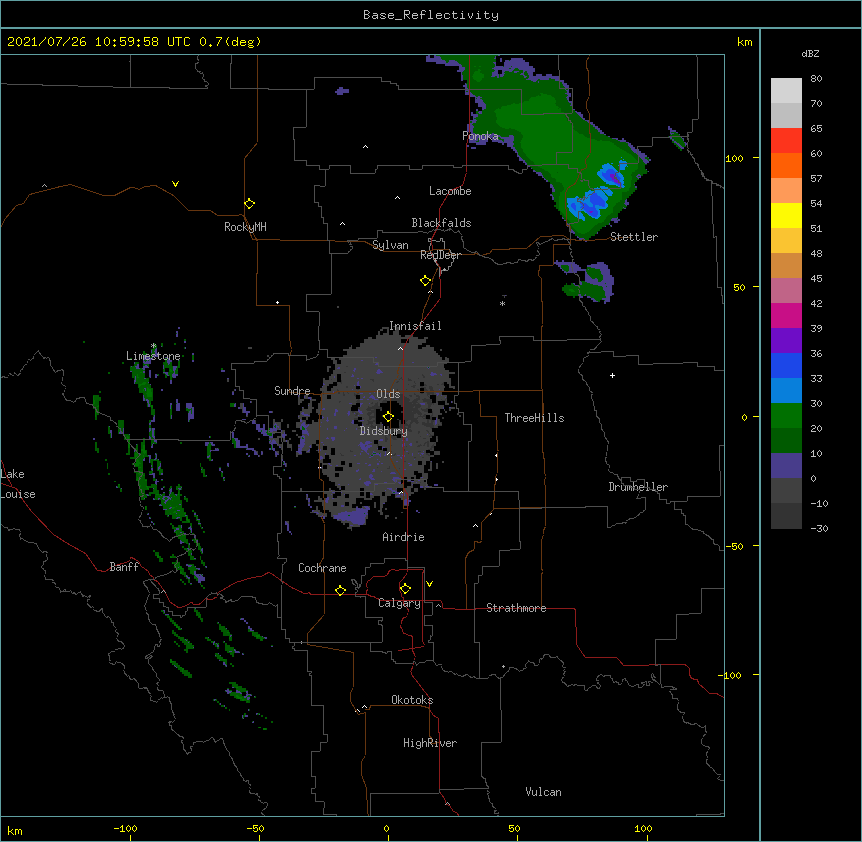Click the asterisk marker above Limestone label
The image size is (862, 842).
[153, 346]
